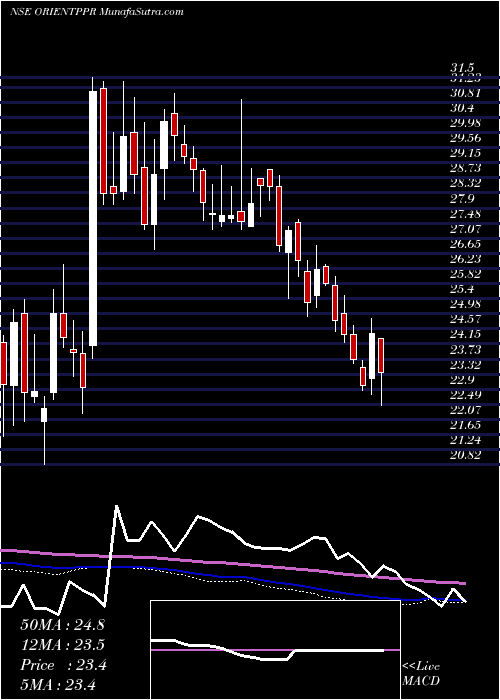Screen dimensions: 500x700
Task: Click the tallest white breakout candlestick
Action: 93,218
